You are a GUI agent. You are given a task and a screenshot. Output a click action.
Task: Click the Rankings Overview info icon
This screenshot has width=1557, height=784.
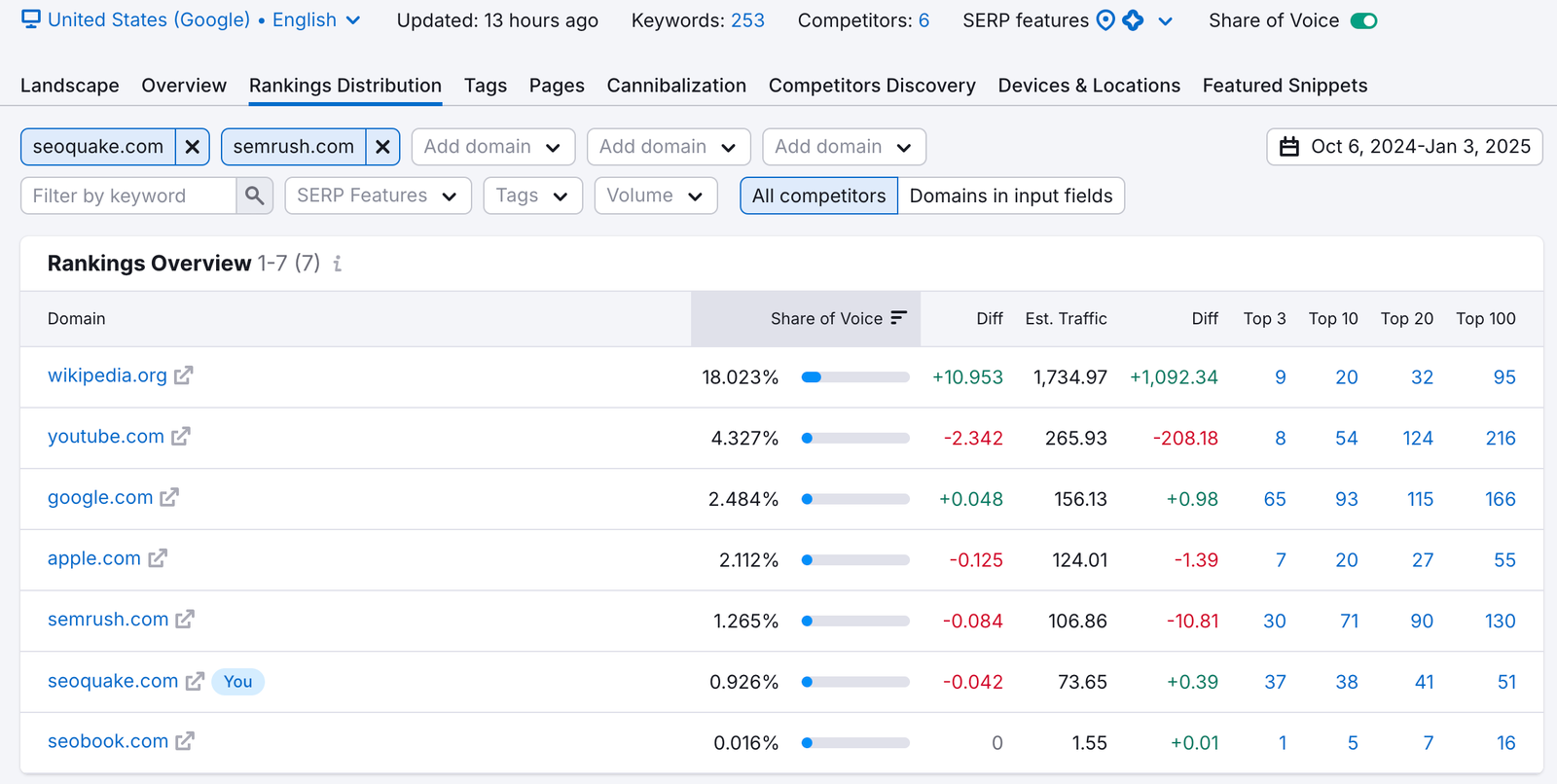[x=338, y=264]
